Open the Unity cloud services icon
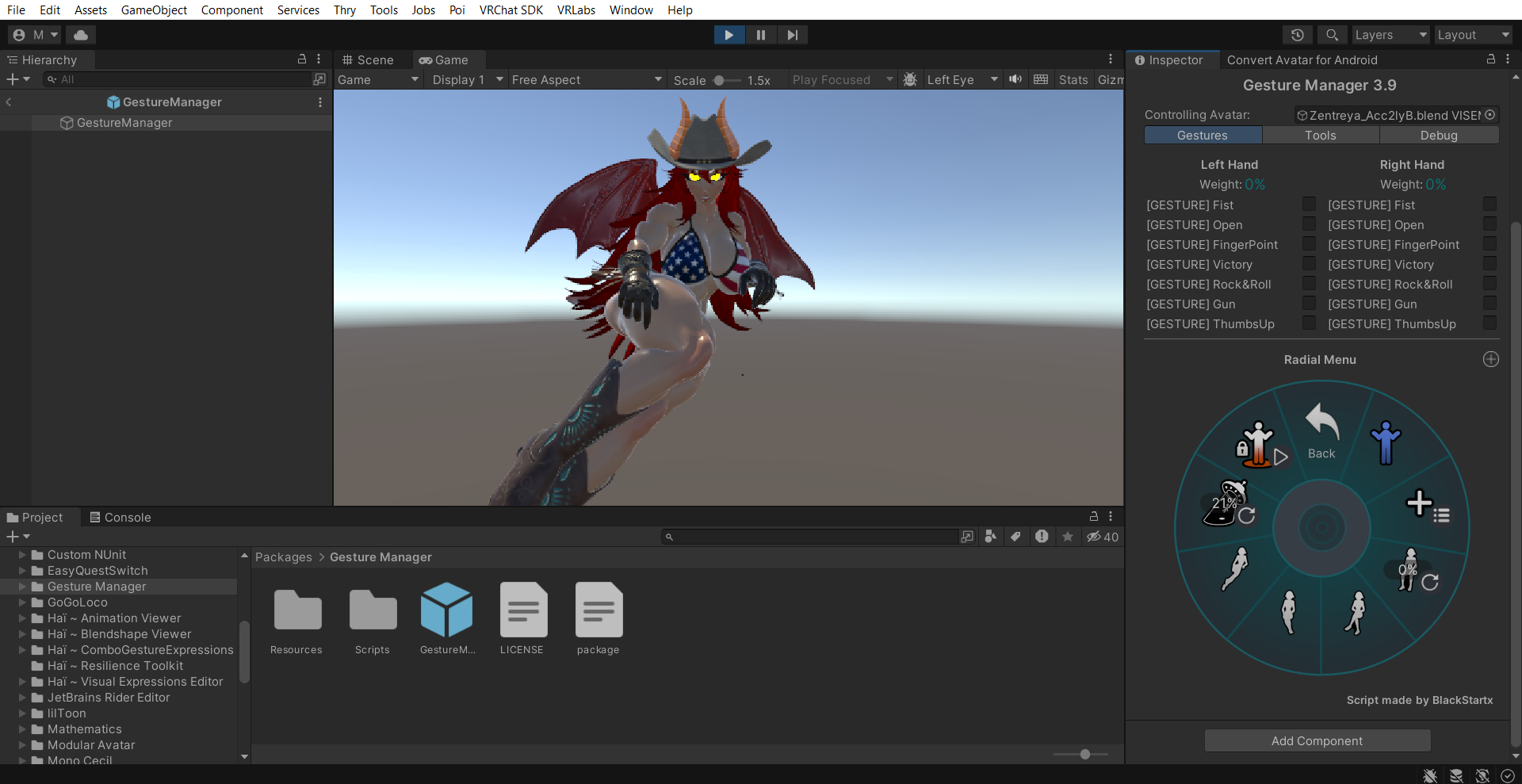The image size is (1522, 784). [81, 35]
